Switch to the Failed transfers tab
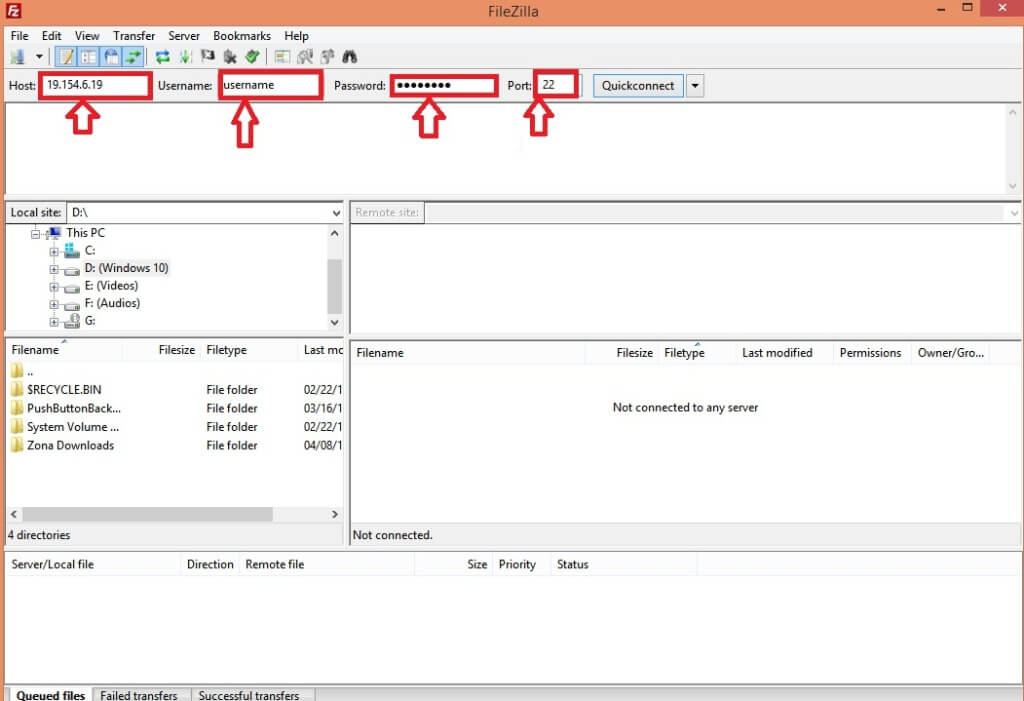Image resolution: width=1024 pixels, height=701 pixels. tap(139, 695)
